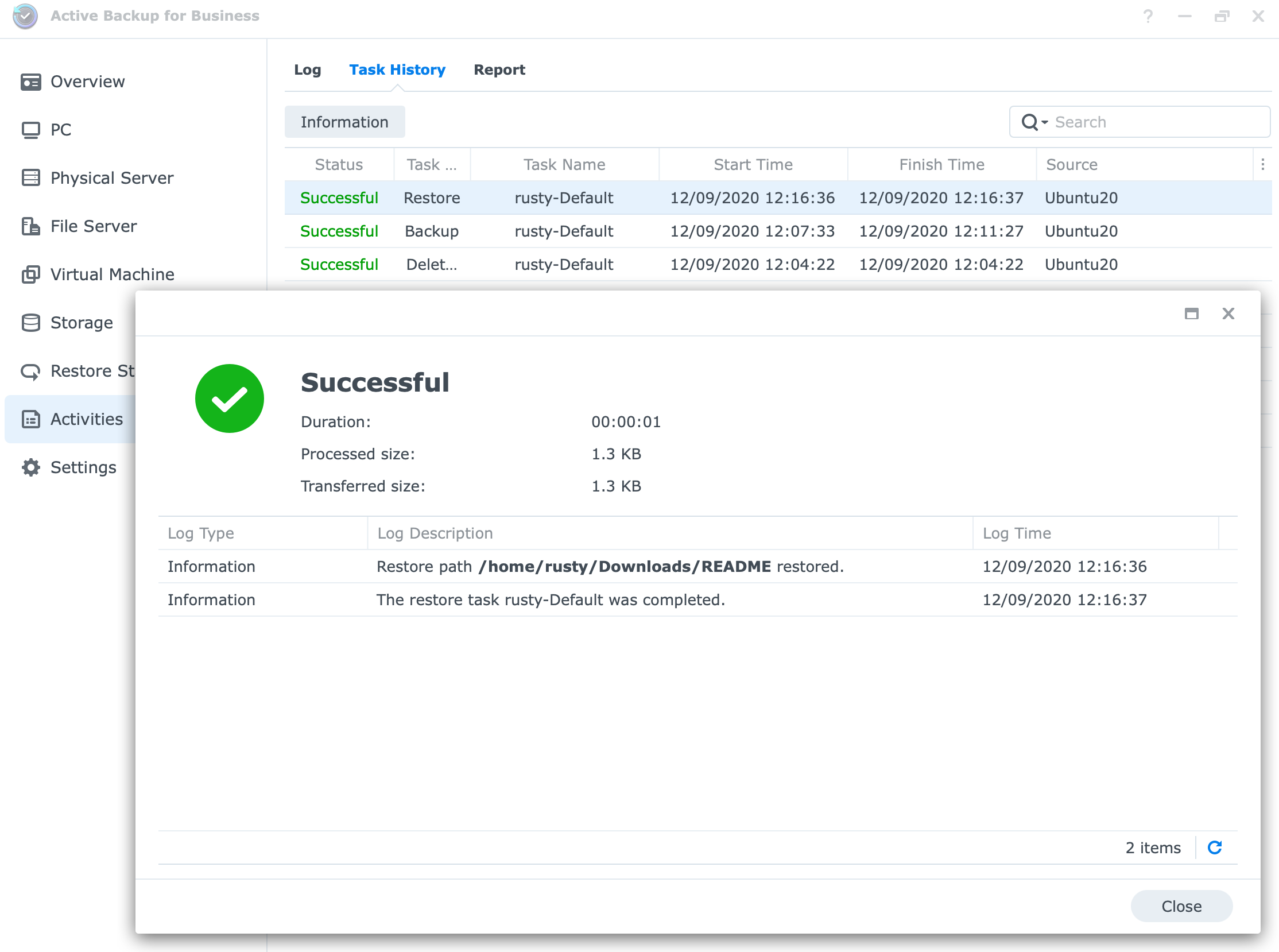Image resolution: width=1279 pixels, height=952 pixels.
Task: Click finish time 12/09/2020 12:11:27
Action: tap(941, 231)
